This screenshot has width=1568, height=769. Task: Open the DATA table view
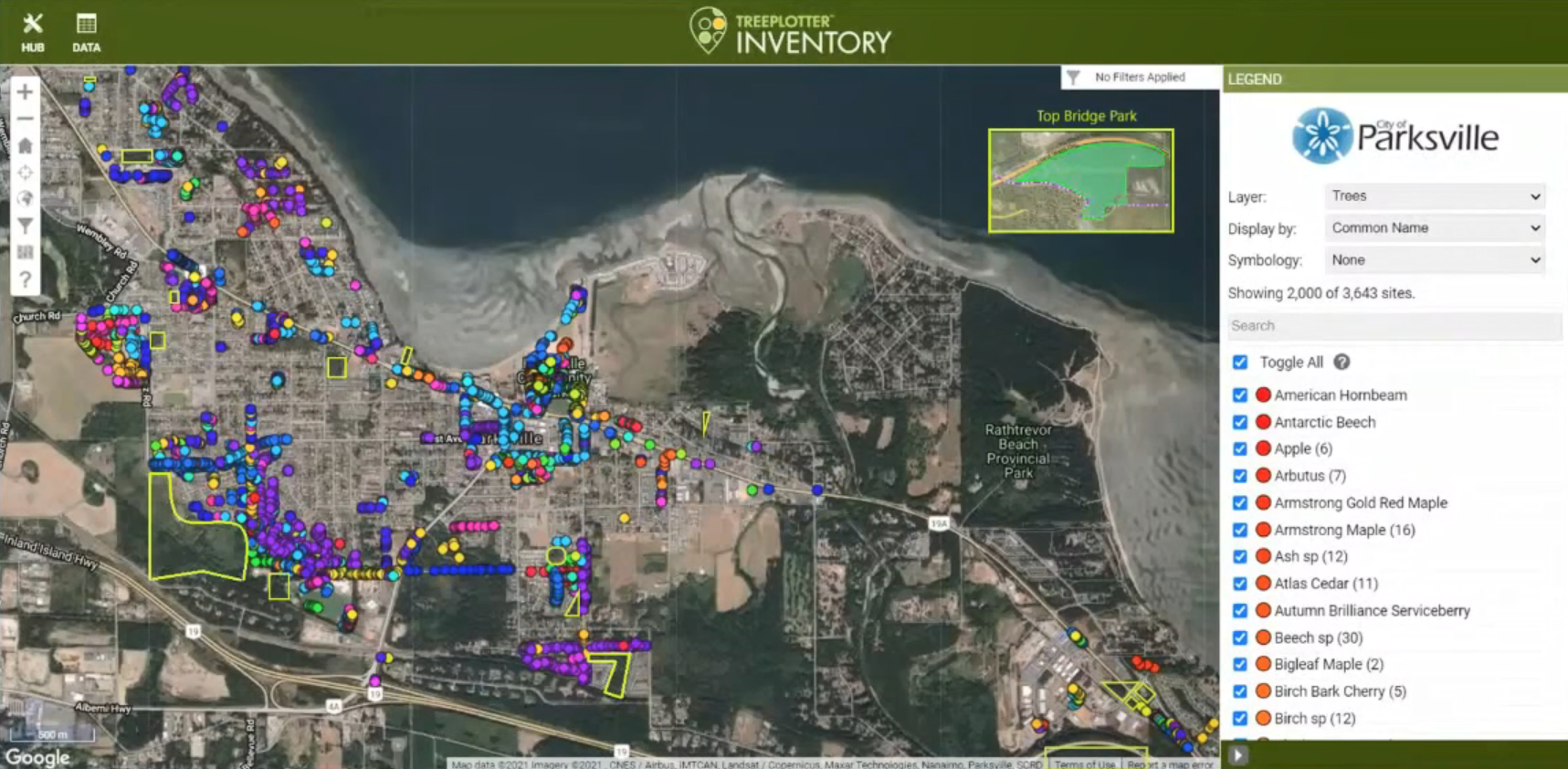click(87, 33)
